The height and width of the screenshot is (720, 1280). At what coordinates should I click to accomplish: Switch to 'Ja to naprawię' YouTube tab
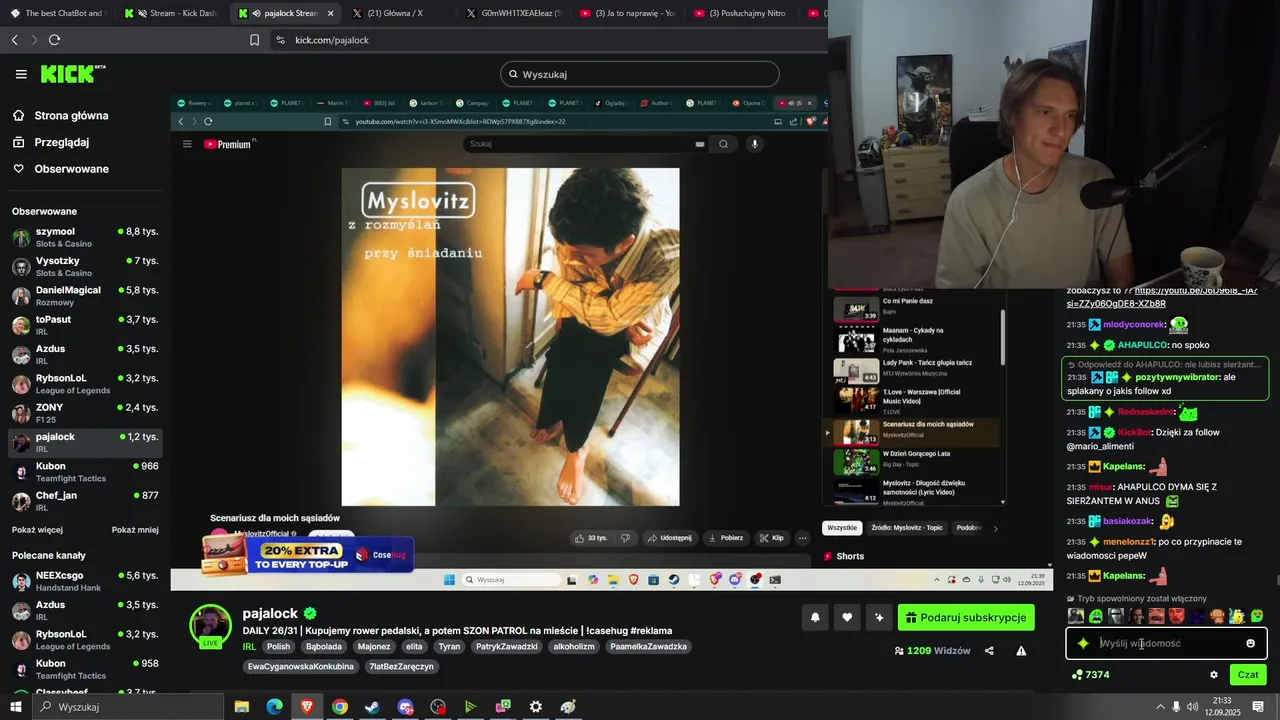tap(628, 13)
